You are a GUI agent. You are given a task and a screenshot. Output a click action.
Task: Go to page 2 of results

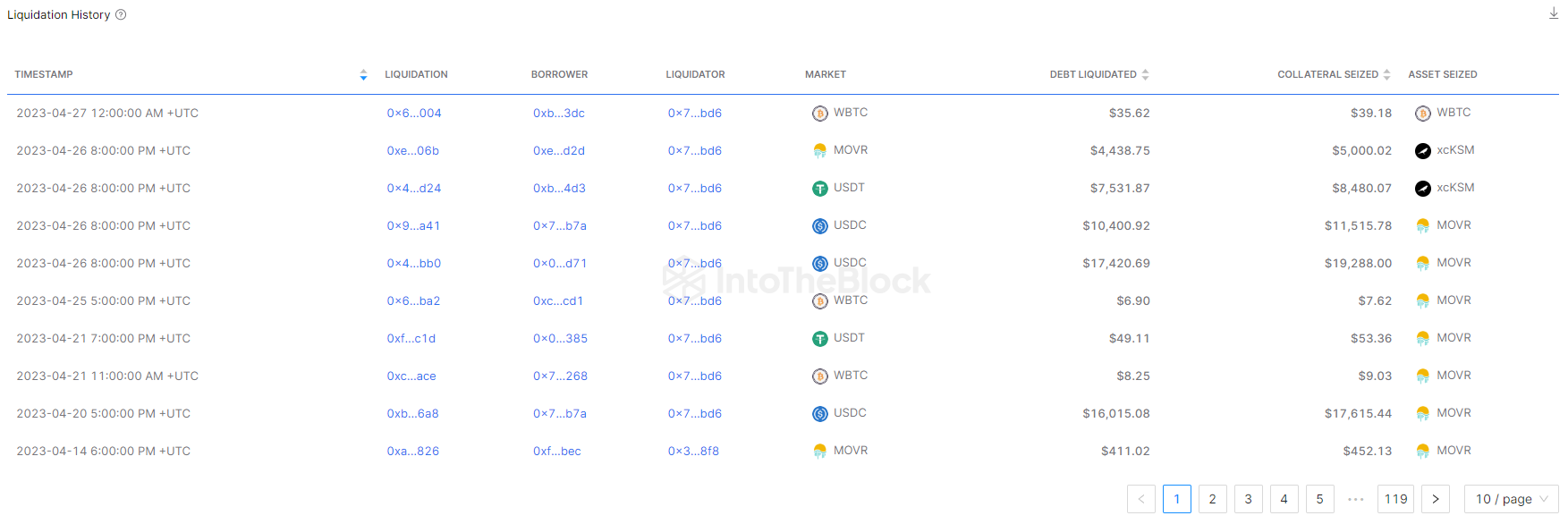[x=1212, y=499]
